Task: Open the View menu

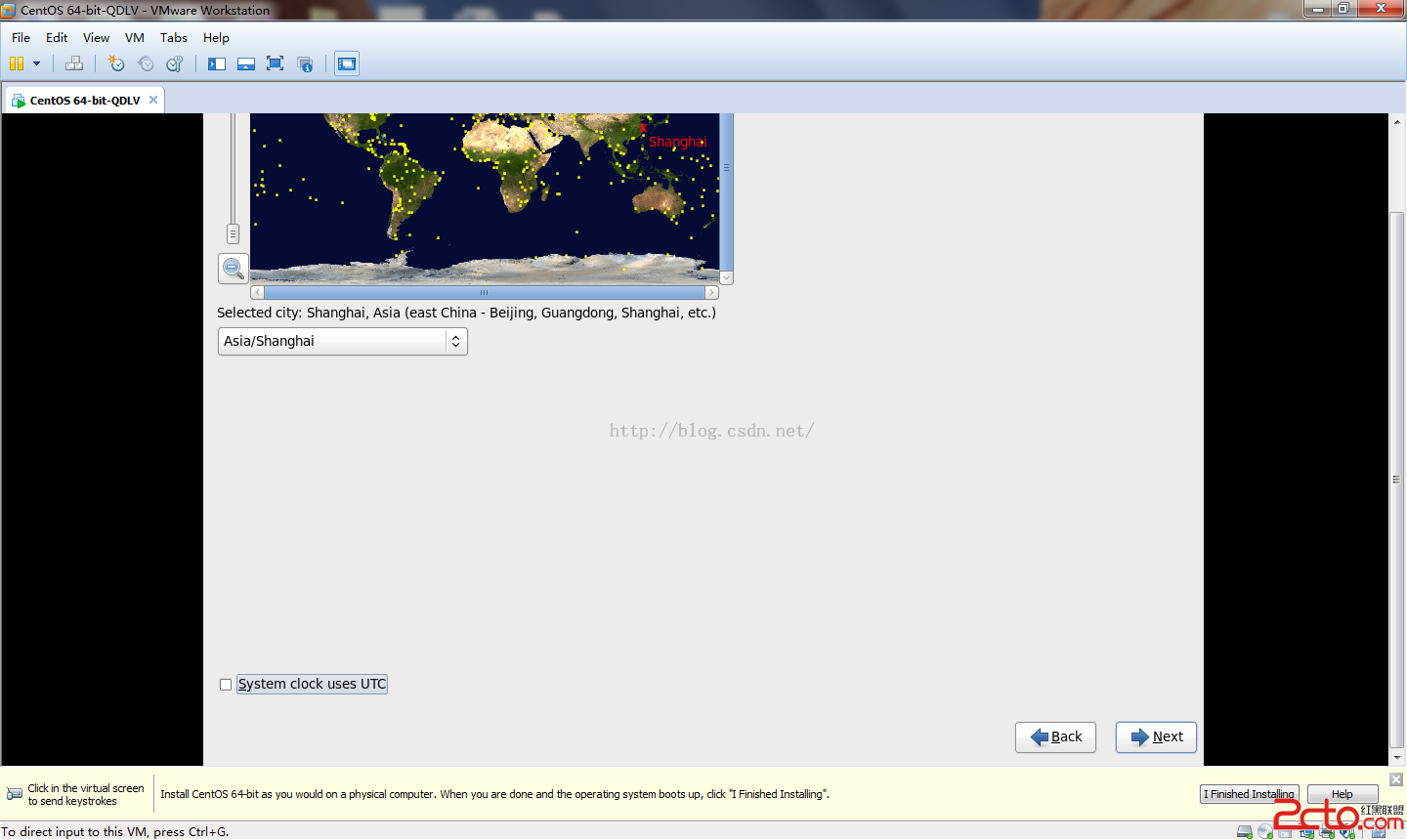Action: tap(96, 37)
